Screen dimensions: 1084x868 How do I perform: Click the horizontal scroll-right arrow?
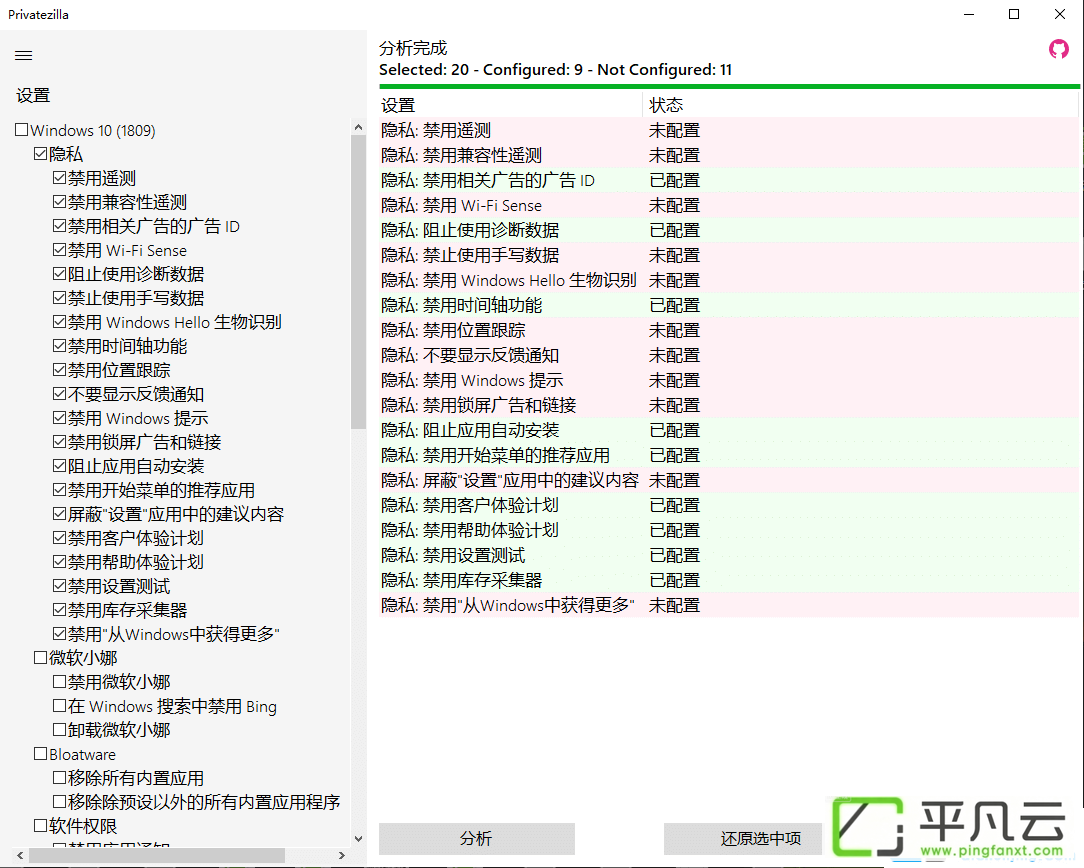coord(342,856)
